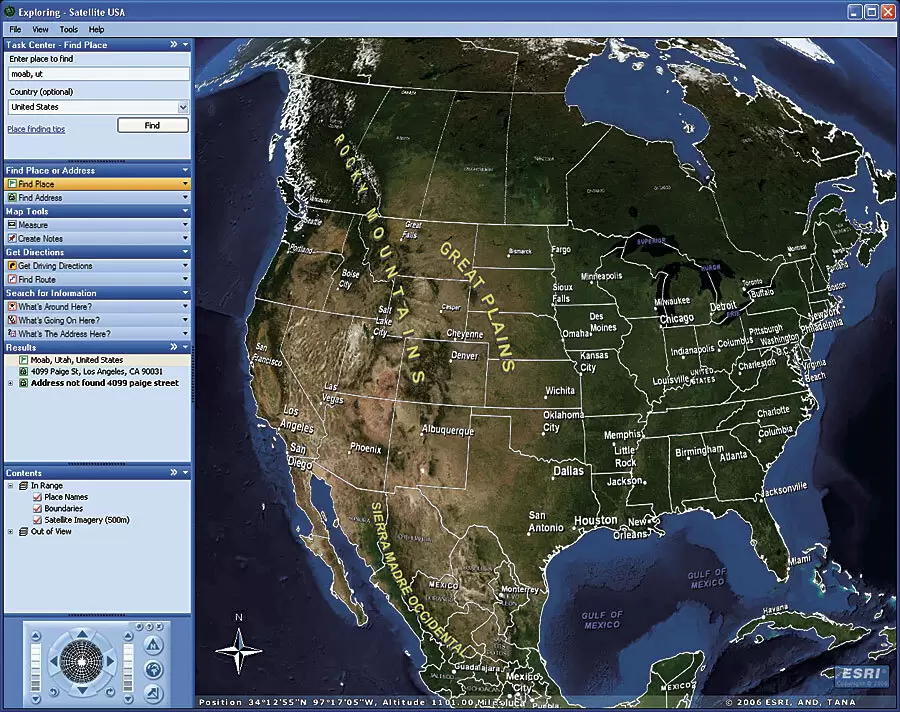
Task: Open the Find Address task
Action: click(98, 198)
